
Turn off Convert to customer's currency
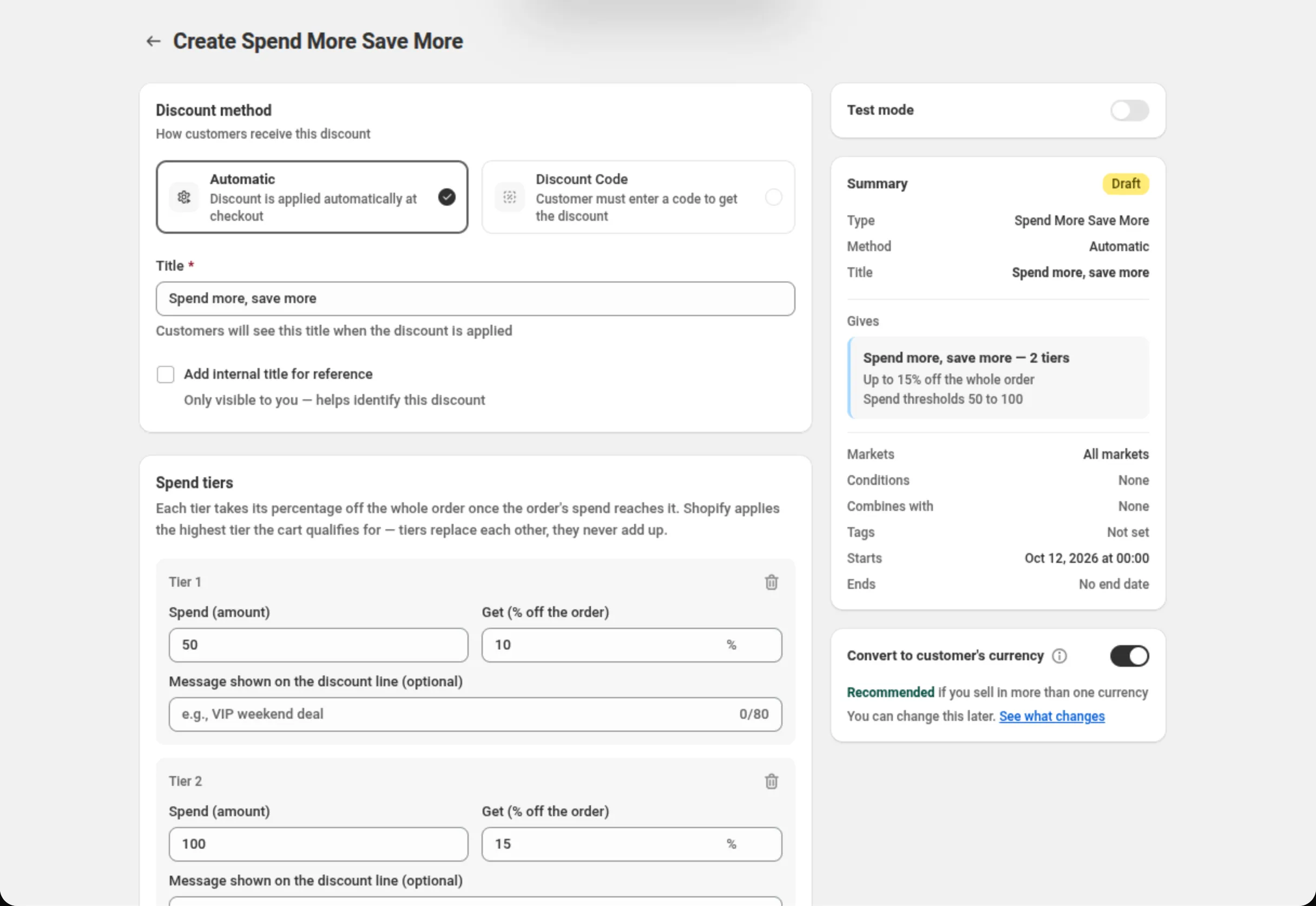(1129, 656)
